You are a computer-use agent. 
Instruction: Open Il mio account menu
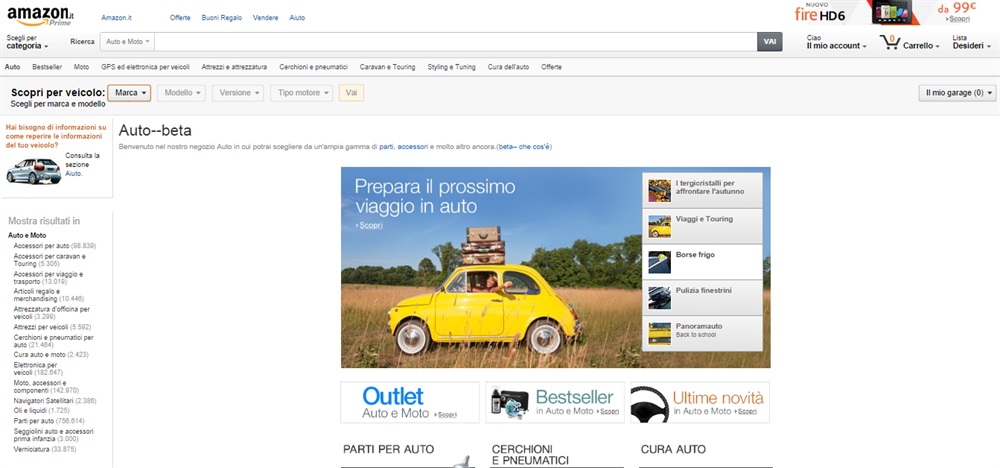[x=837, y=42]
